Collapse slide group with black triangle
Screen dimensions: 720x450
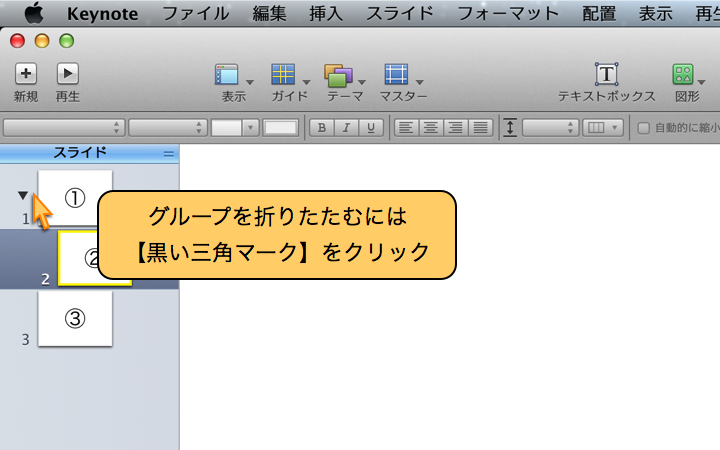[x=23, y=196]
